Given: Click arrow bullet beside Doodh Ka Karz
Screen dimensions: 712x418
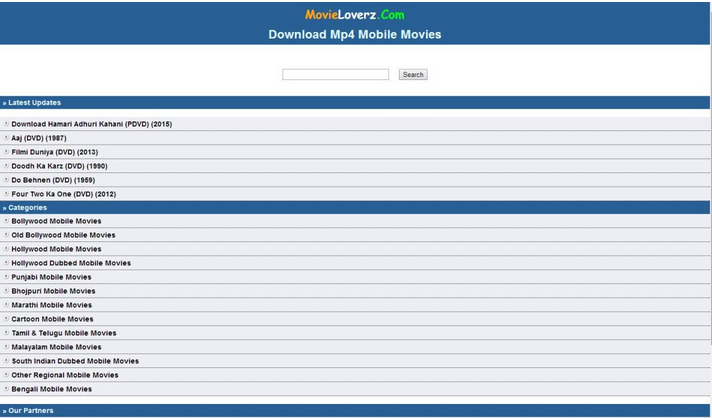Looking at the screenshot, I should pos(6,166).
